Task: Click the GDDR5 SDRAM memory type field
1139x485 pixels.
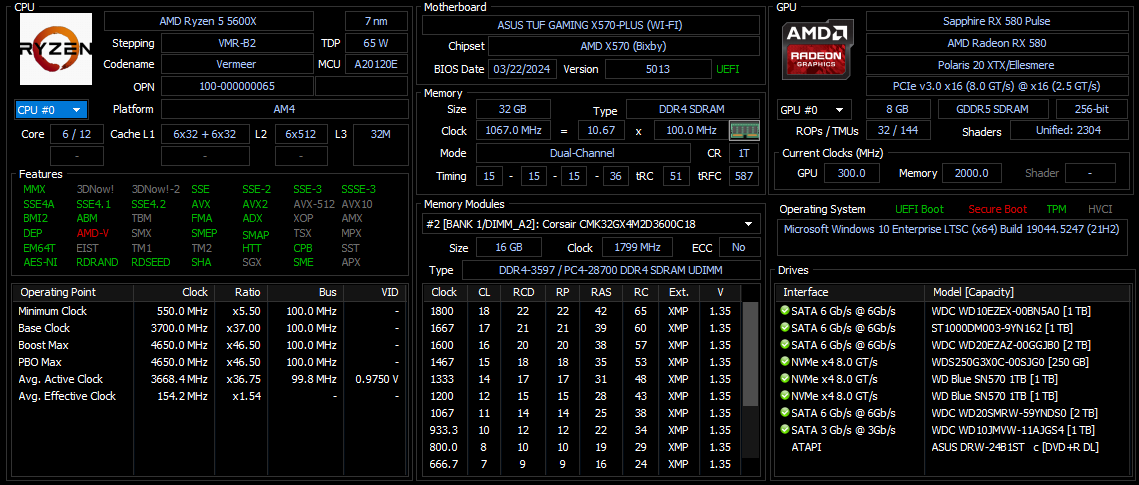Action: [993, 110]
